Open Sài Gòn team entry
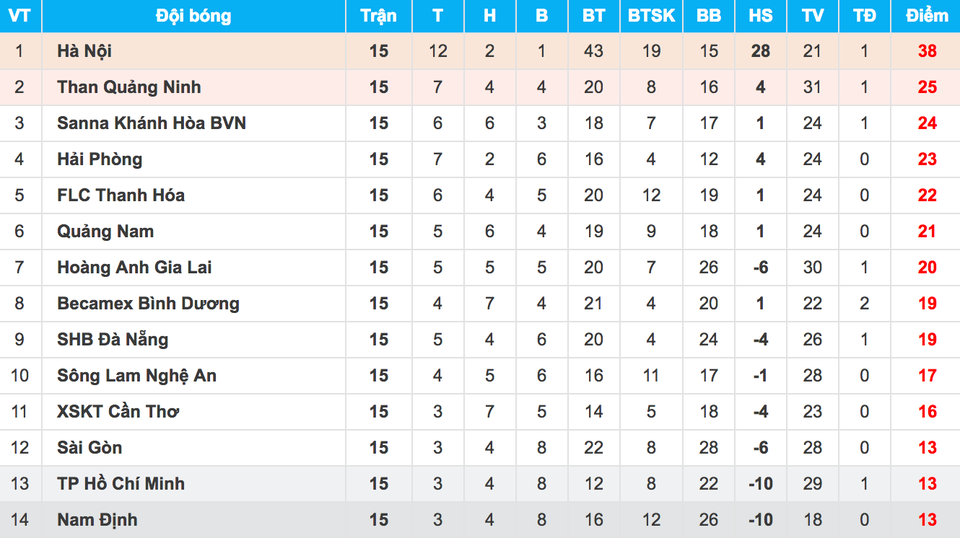 (x=89, y=447)
